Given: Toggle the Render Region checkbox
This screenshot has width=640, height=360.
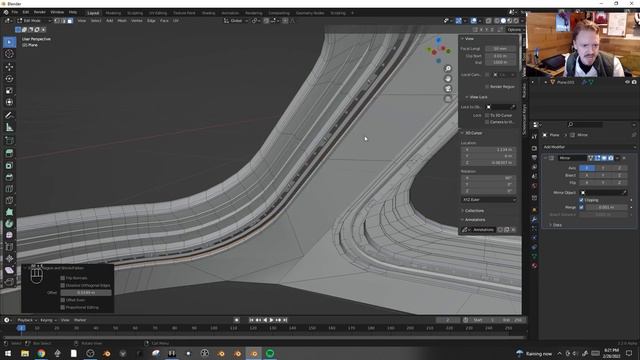Looking at the screenshot, I should (x=487, y=87).
